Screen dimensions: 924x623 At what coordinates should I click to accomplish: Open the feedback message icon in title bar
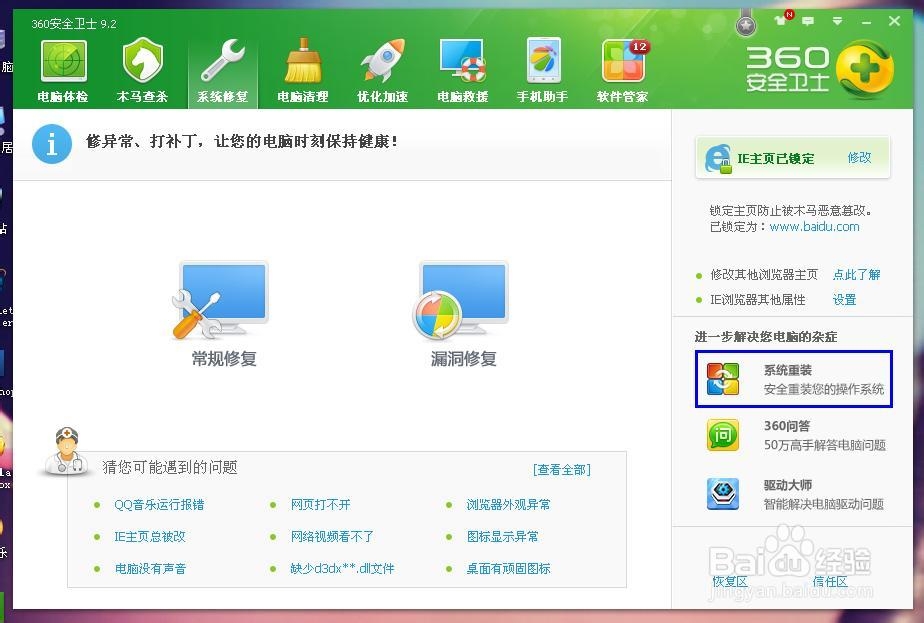pos(806,21)
